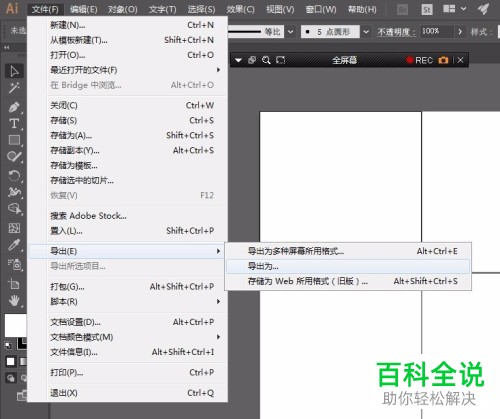Click default fill and stroke icon
This screenshot has height=419, width=500.
pos(8,345)
